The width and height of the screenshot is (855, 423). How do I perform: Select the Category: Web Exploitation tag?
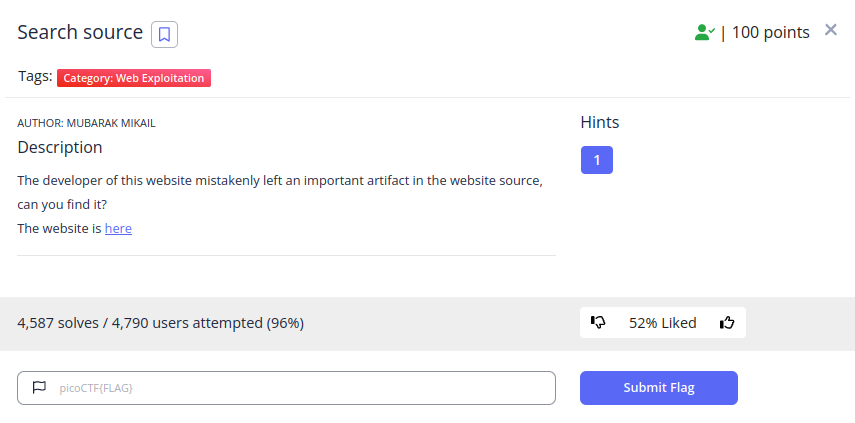[x=134, y=78]
